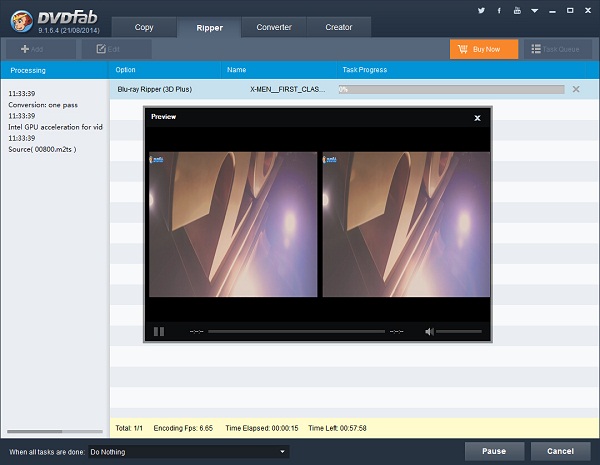The image size is (600, 465).
Task: Adjust the preview volume slider
Action: tap(459, 331)
